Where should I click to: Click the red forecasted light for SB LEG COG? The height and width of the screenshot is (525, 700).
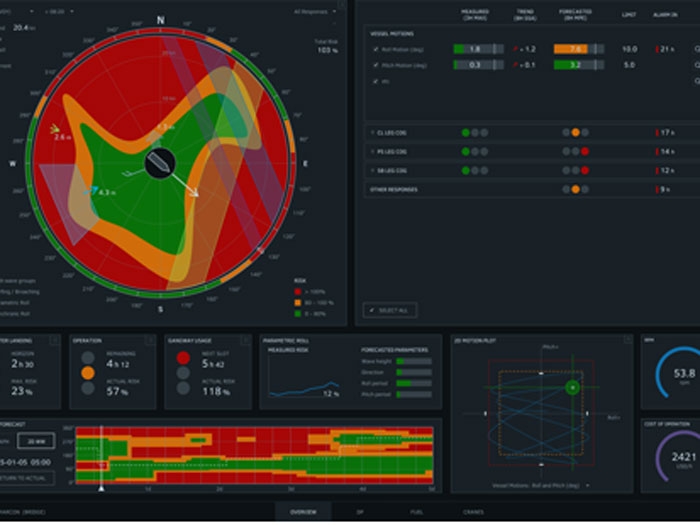(585, 171)
